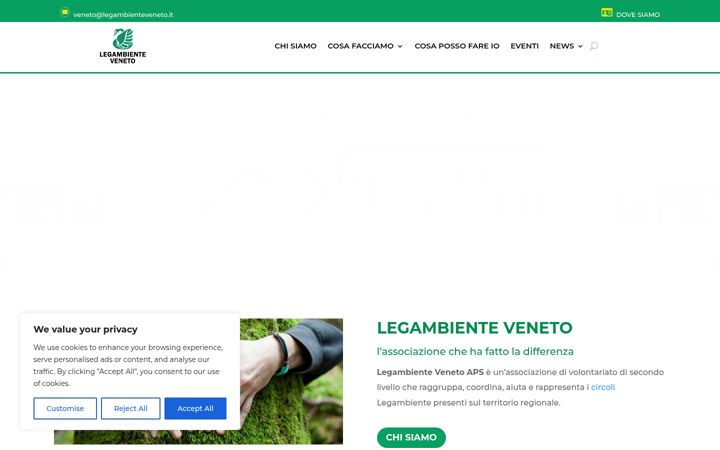720x450 pixels.
Task: Open the COSA POSSO FARE IO menu item
Action: point(457,46)
